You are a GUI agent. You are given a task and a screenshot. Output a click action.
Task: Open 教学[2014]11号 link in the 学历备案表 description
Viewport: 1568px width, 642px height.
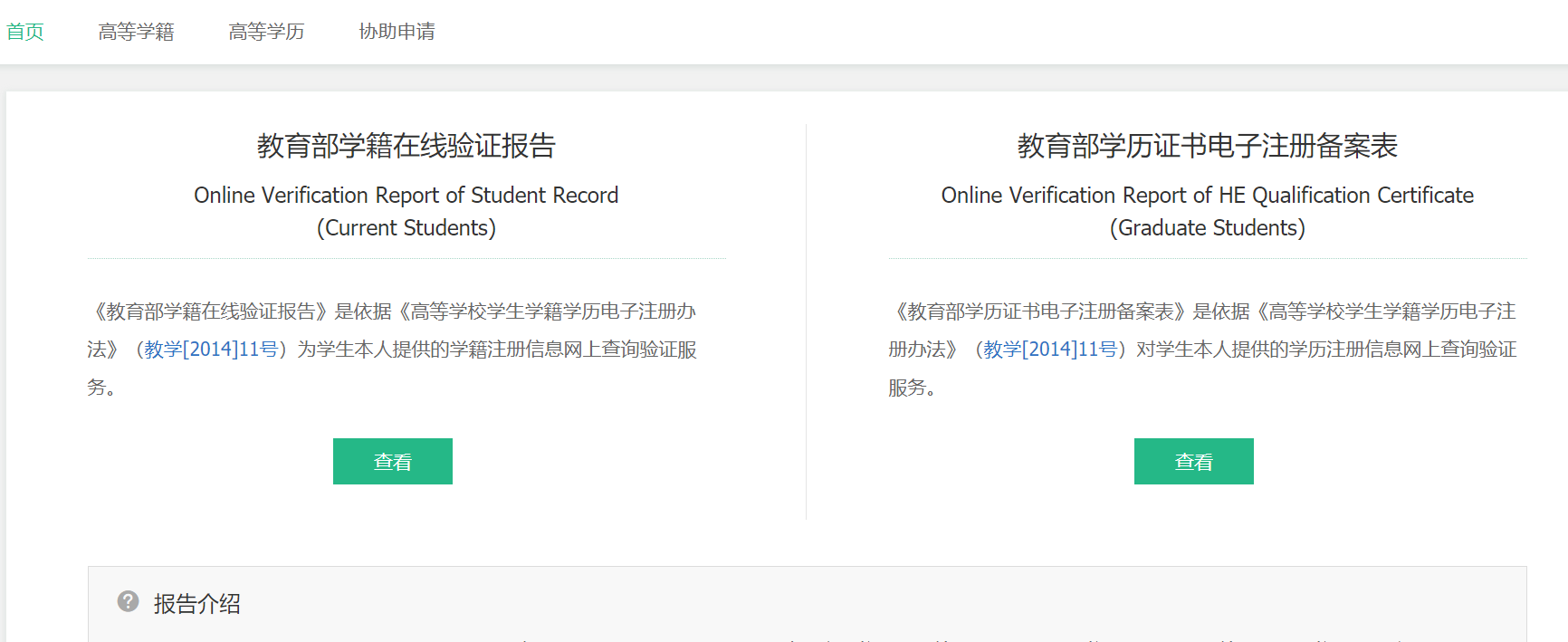tap(1050, 350)
